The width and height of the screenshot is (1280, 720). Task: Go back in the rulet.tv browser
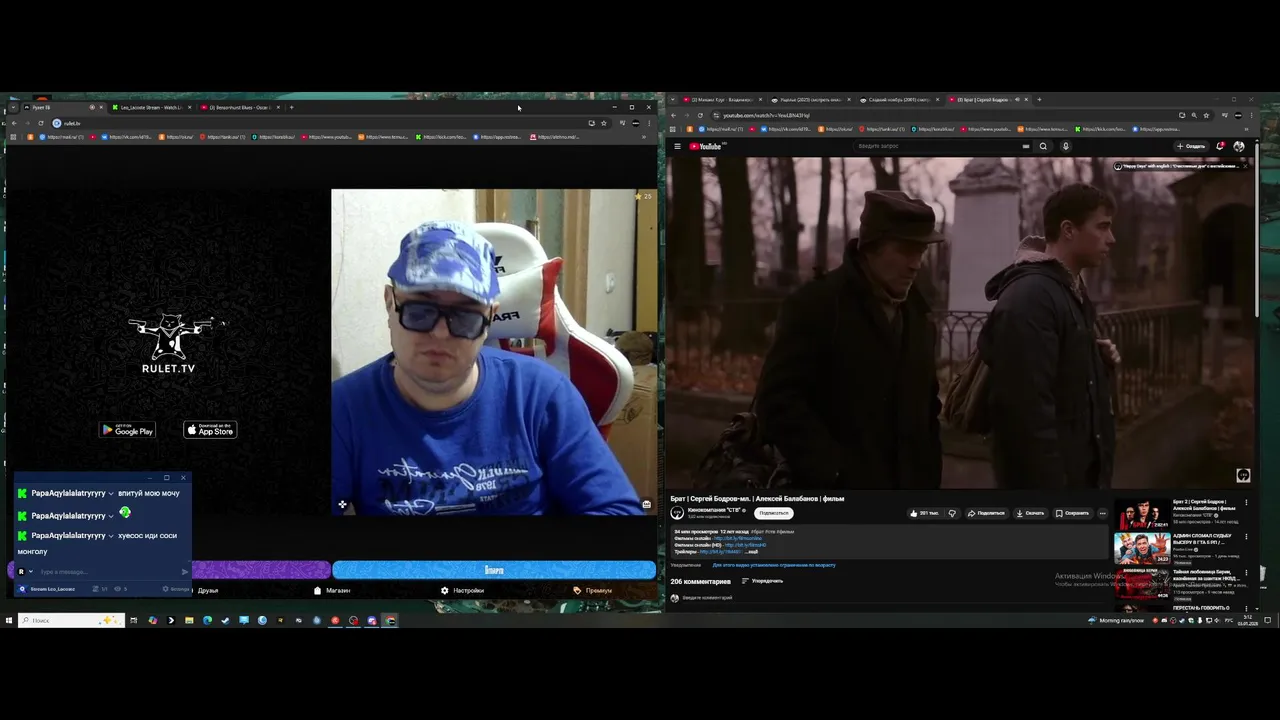14,123
